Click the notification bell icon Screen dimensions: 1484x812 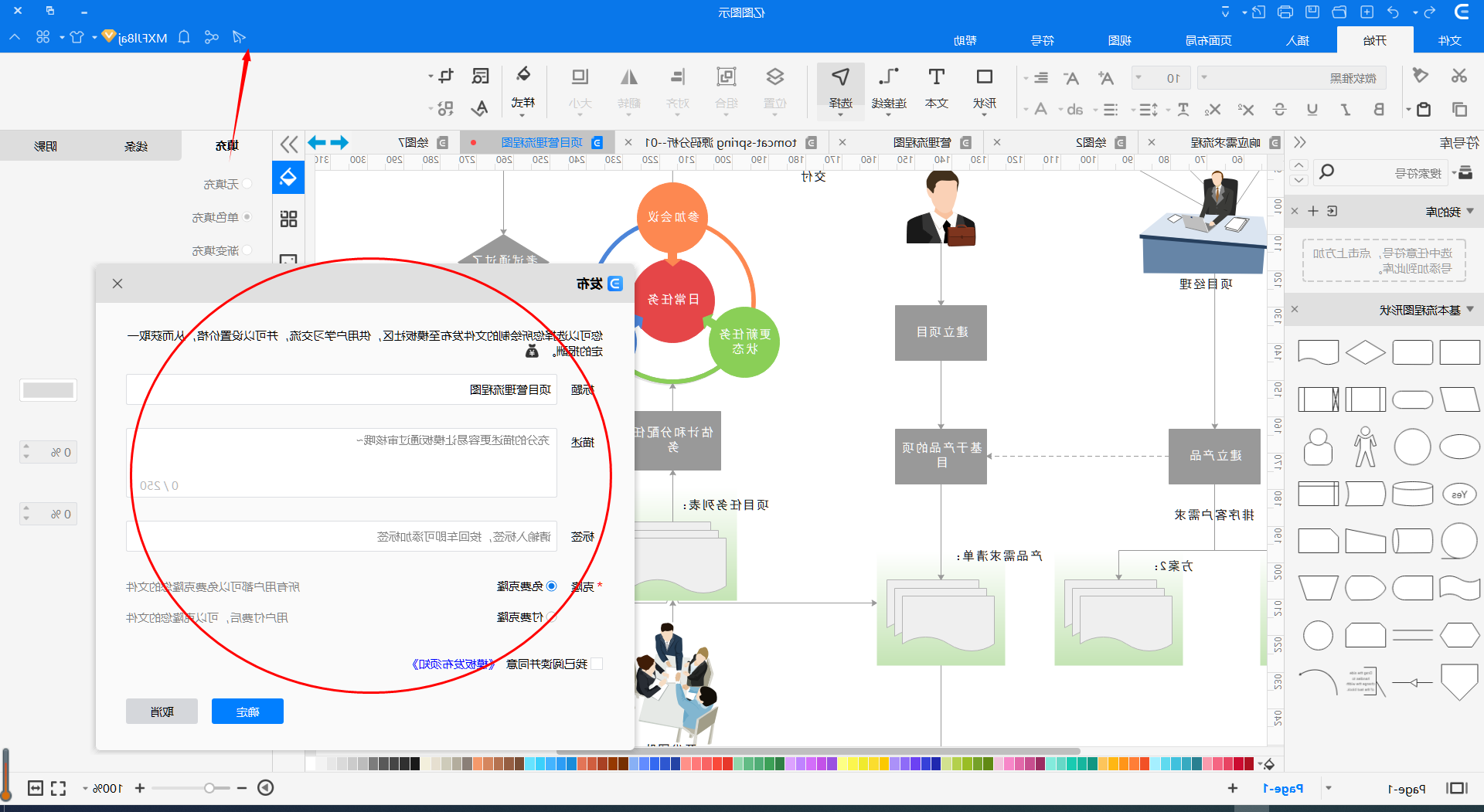pyautogui.click(x=184, y=37)
